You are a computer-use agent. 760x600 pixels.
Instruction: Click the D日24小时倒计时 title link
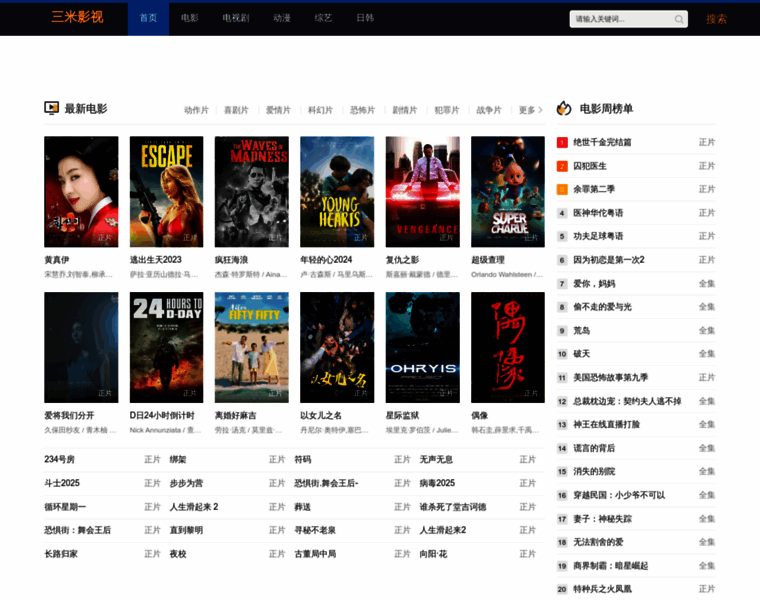pyautogui.click(x=162, y=415)
